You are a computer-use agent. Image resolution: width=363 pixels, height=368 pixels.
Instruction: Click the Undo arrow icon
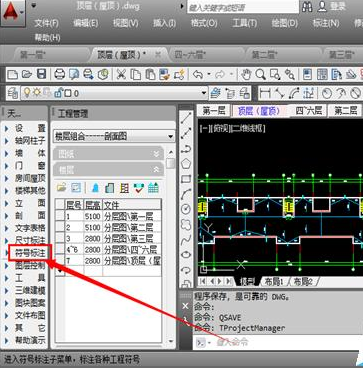click(x=198, y=74)
